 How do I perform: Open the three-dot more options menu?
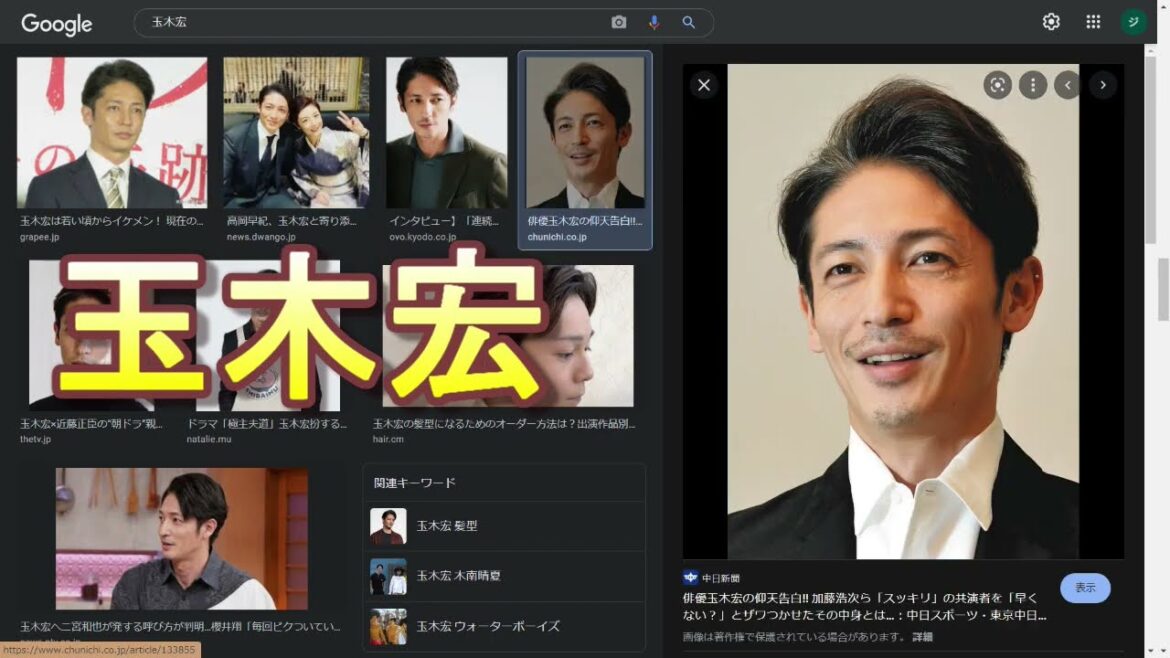click(x=1033, y=85)
